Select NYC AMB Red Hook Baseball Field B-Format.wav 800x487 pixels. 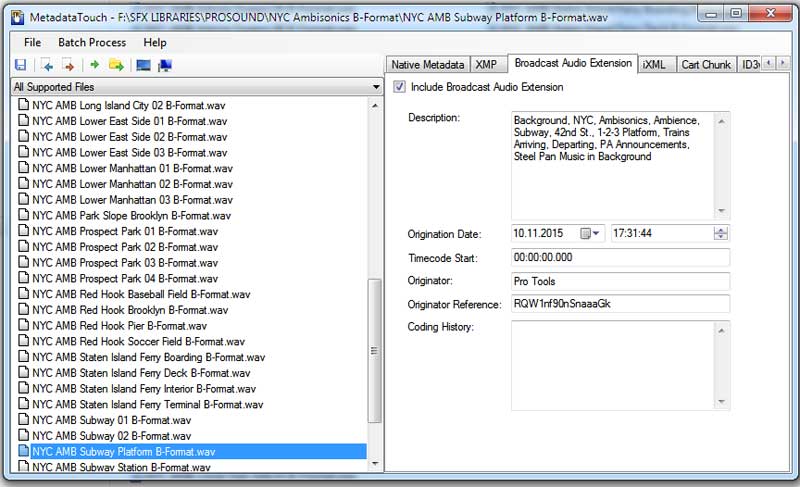pos(141,294)
